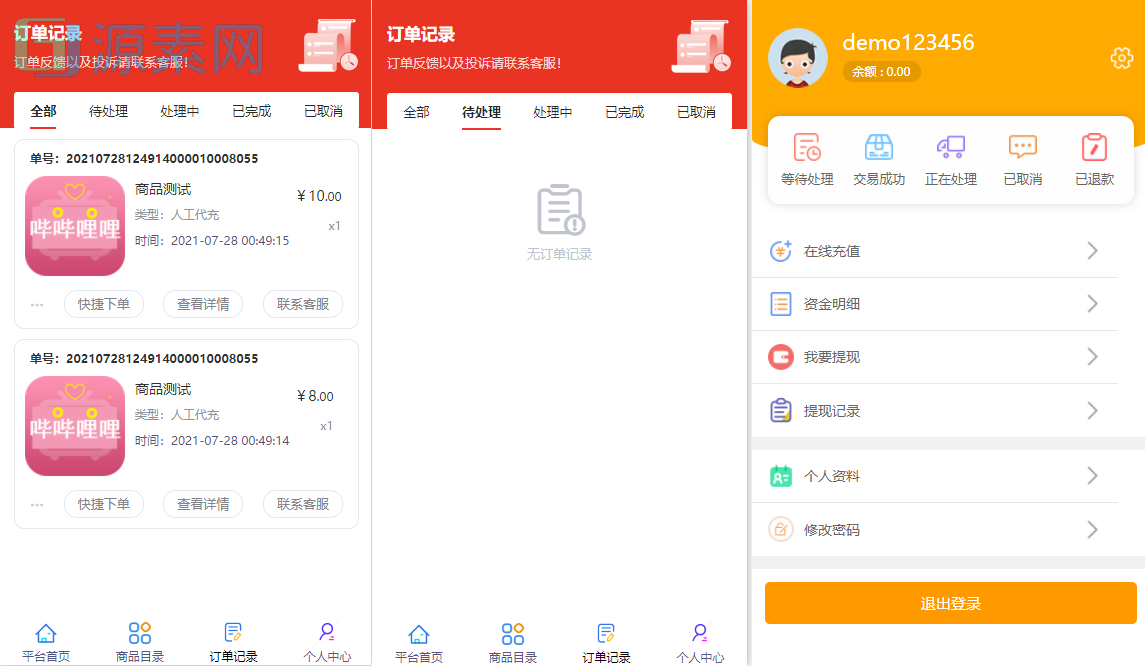Viewport: 1145px width, 666px height.
Task: Open the 在线充值 recharge icon
Action: point(780,250)
